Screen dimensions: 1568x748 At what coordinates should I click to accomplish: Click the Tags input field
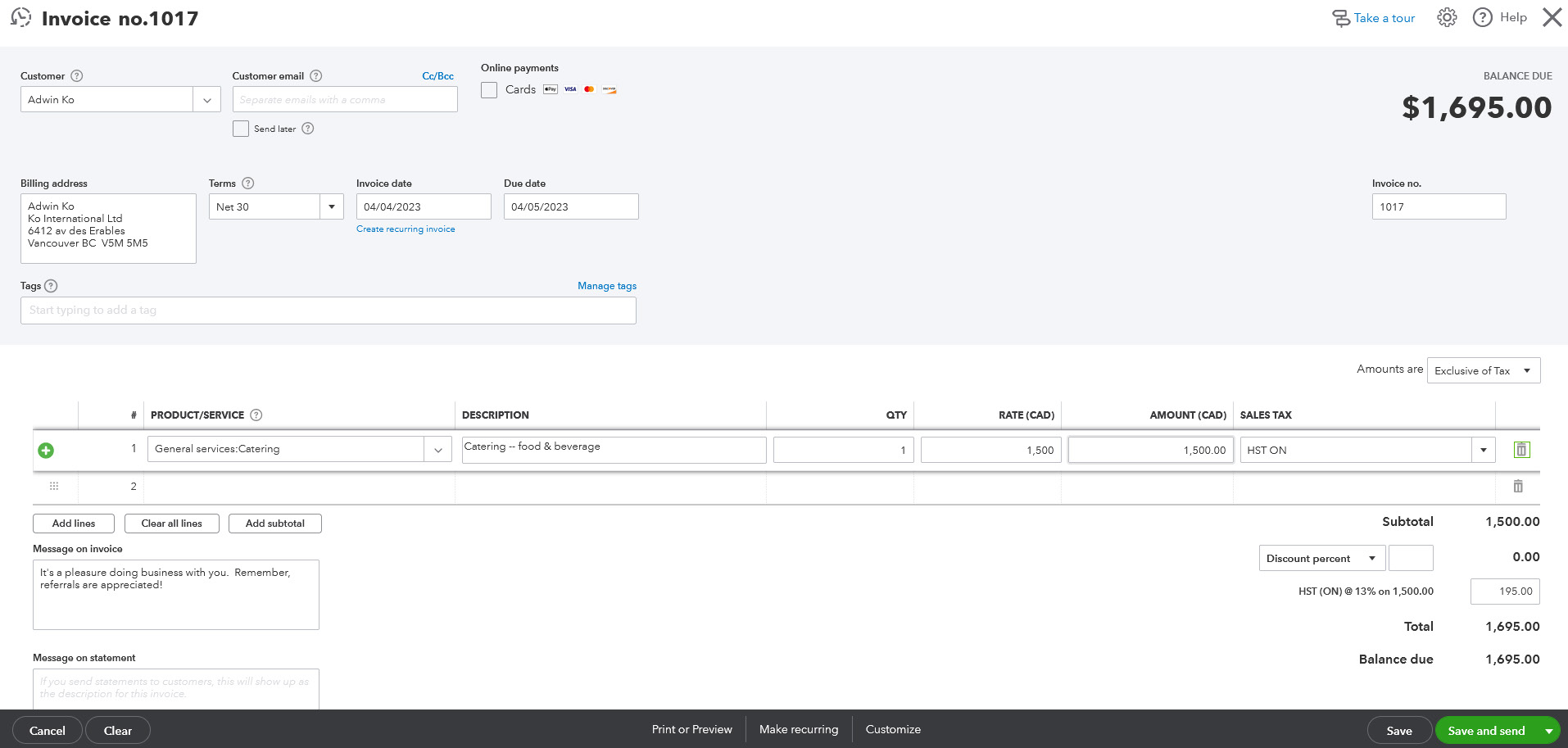(329, 311)
